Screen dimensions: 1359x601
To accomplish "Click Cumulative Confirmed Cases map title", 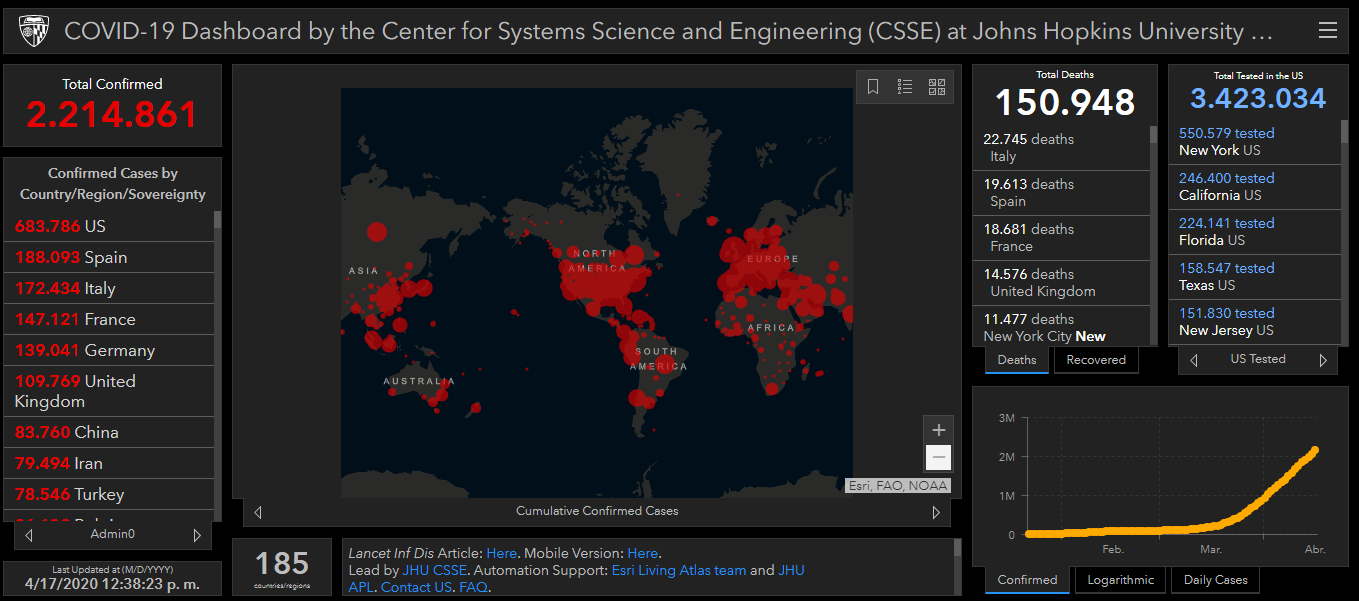I will click(x=597, y=511).
